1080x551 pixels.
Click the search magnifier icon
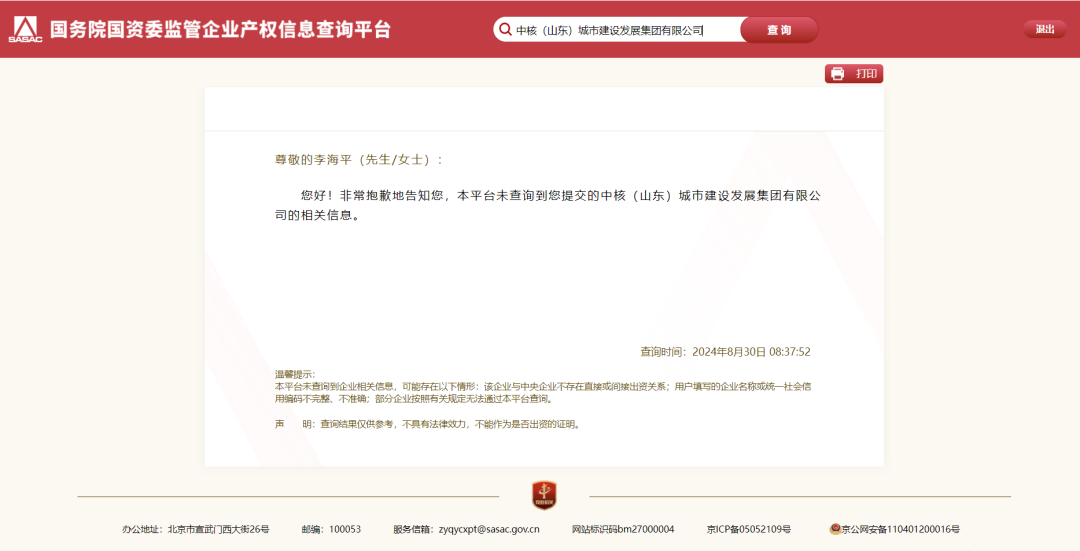pyautogui.click(x=506, y=30)
